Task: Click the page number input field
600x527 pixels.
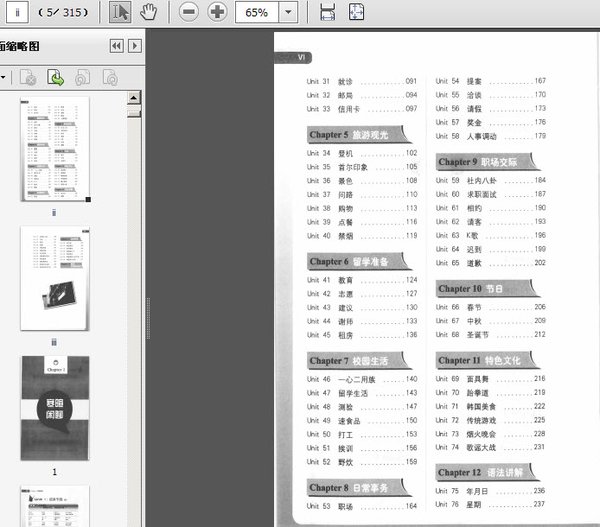Action: click(17, 12)
